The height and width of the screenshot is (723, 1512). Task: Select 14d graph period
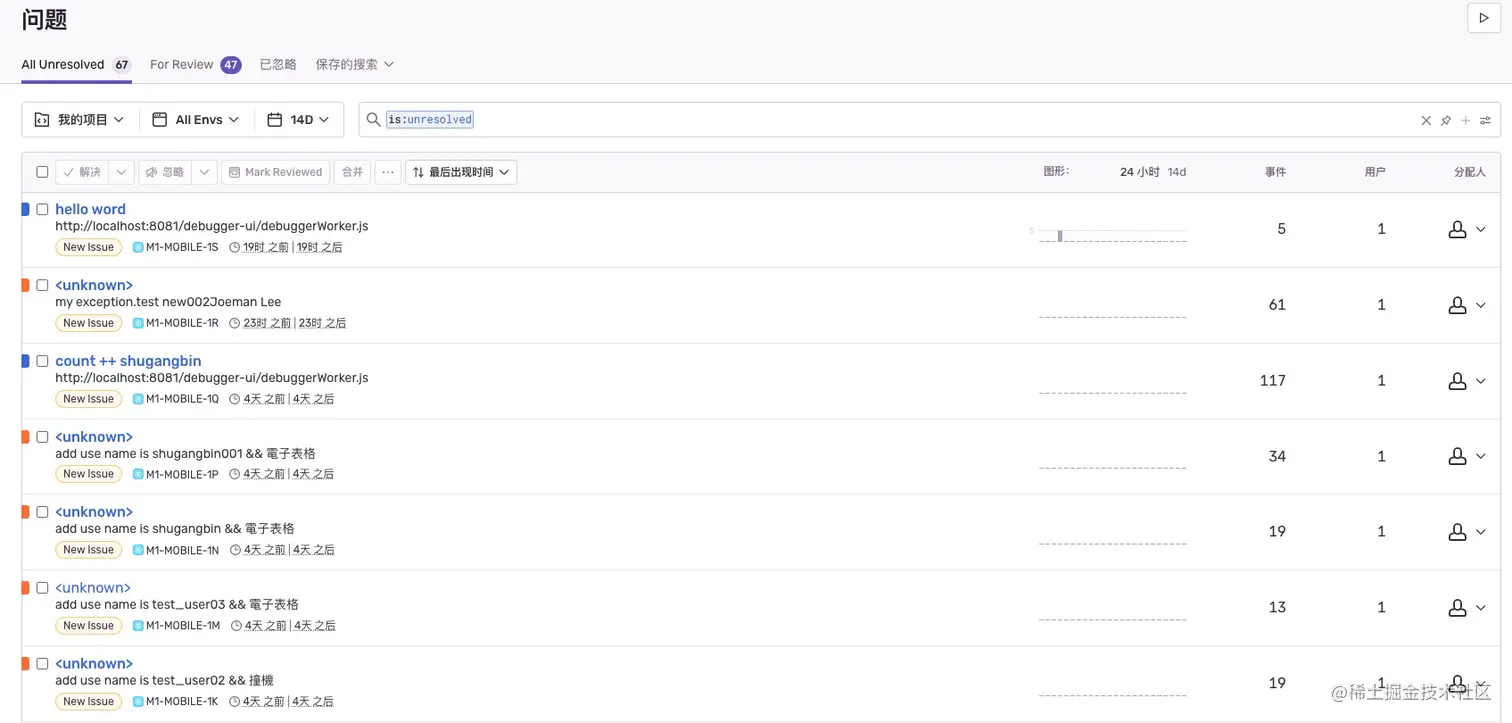(1177, 172)
